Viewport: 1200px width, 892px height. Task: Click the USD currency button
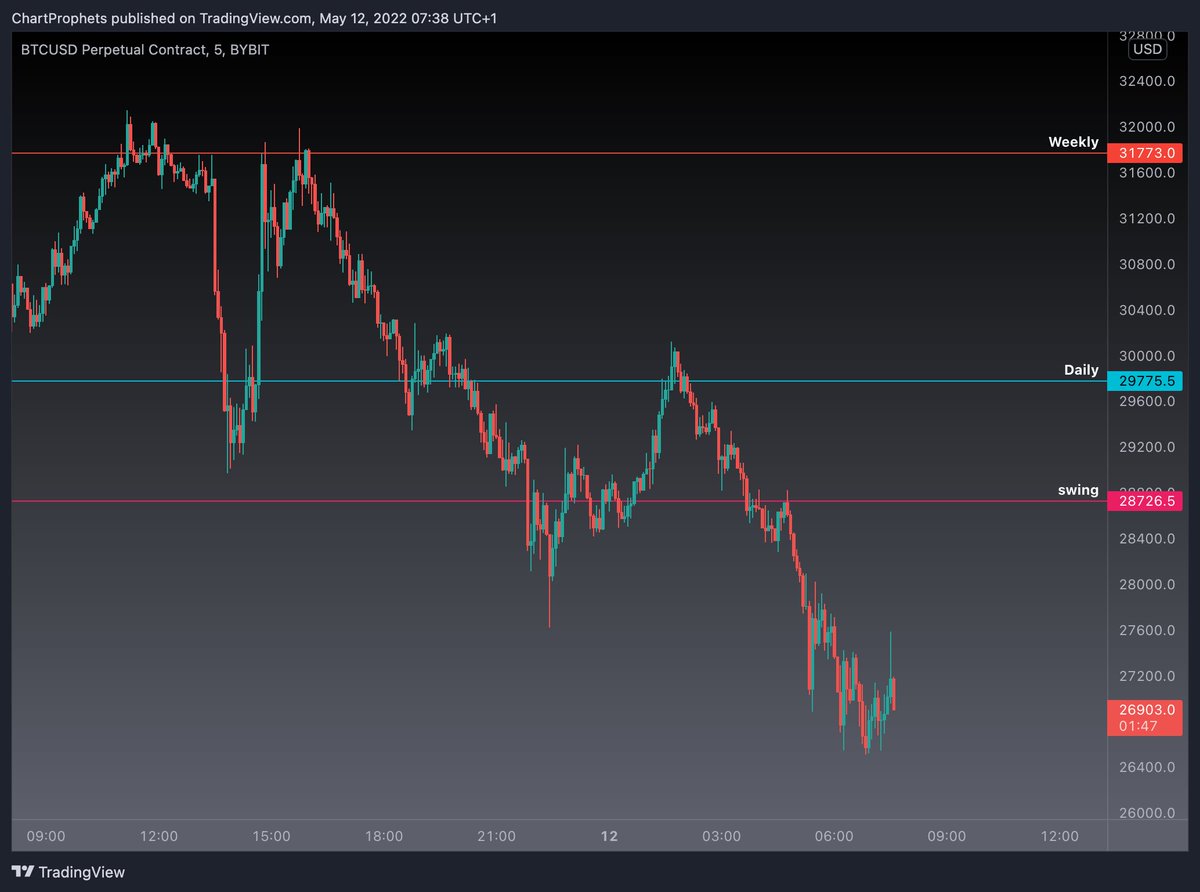[1146, 49]
